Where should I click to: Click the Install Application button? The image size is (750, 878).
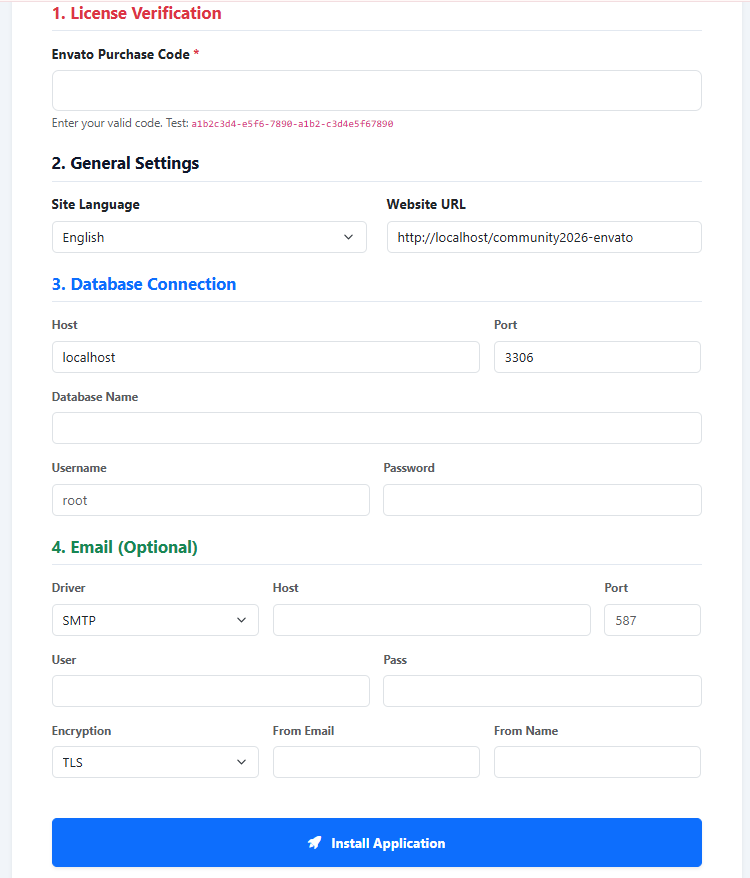376,843
